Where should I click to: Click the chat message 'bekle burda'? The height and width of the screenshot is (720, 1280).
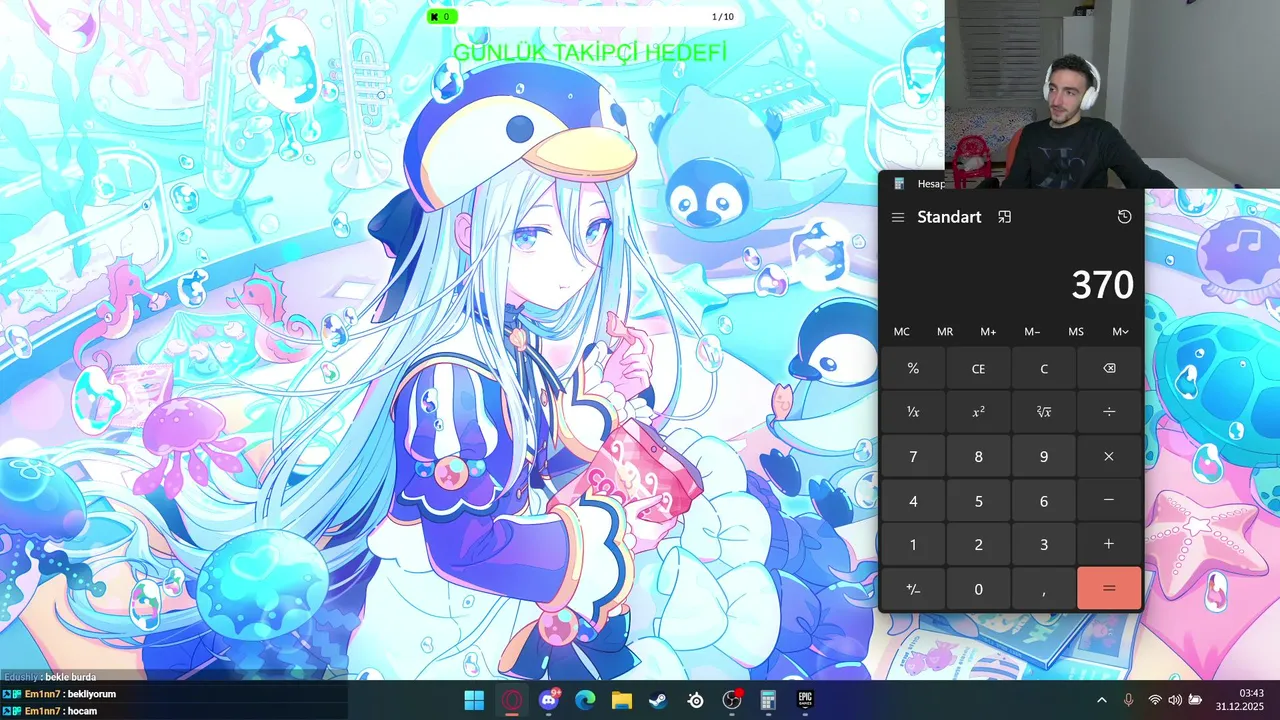pyautogui.click(x=69, y=677)
